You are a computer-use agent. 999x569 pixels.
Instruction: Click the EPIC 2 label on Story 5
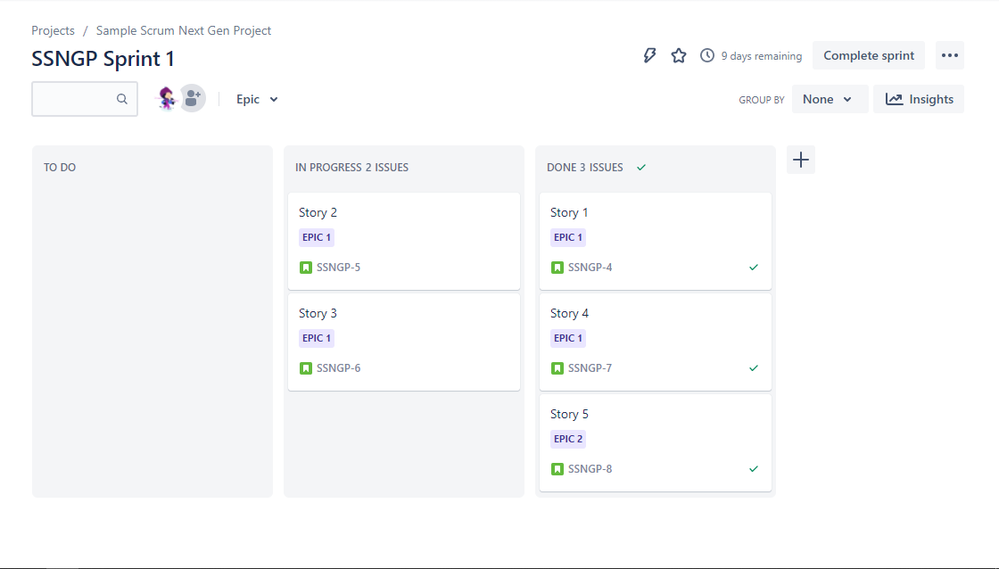(x=568, y=439)
